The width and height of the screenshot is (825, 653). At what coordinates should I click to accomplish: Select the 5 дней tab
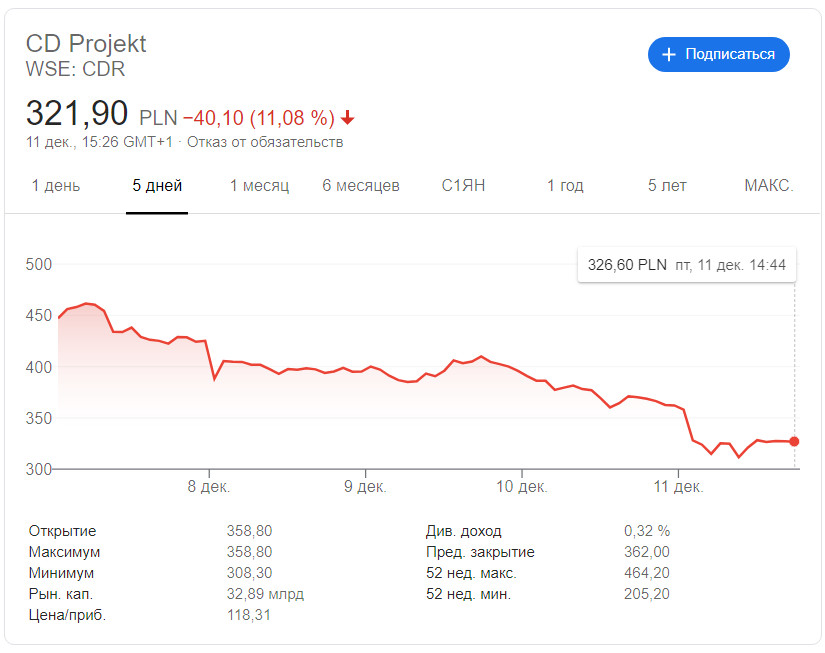(157, 186)
